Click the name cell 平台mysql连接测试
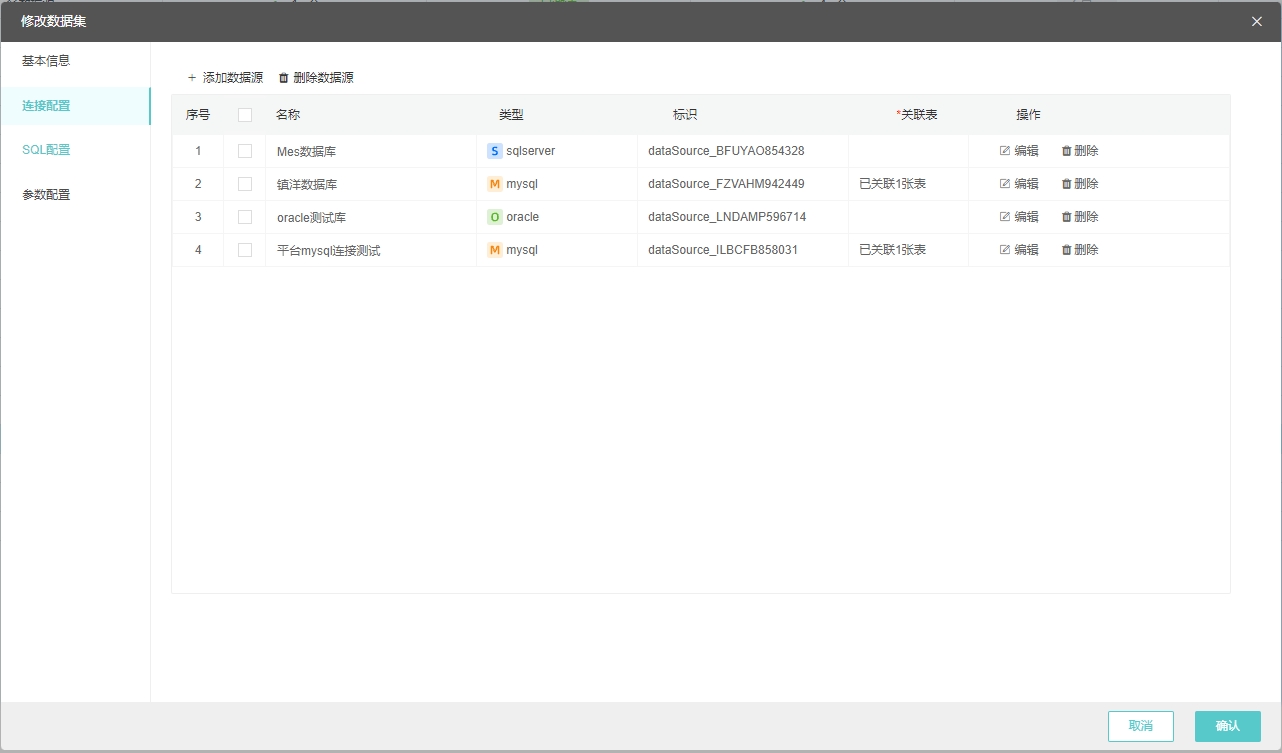 point(329,251)
